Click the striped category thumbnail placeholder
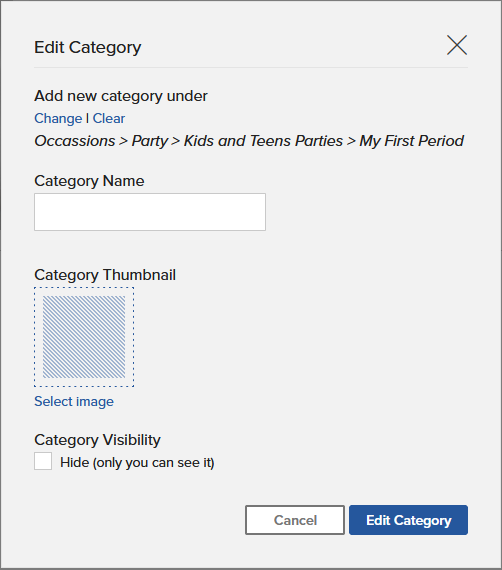 pos(84,337)
